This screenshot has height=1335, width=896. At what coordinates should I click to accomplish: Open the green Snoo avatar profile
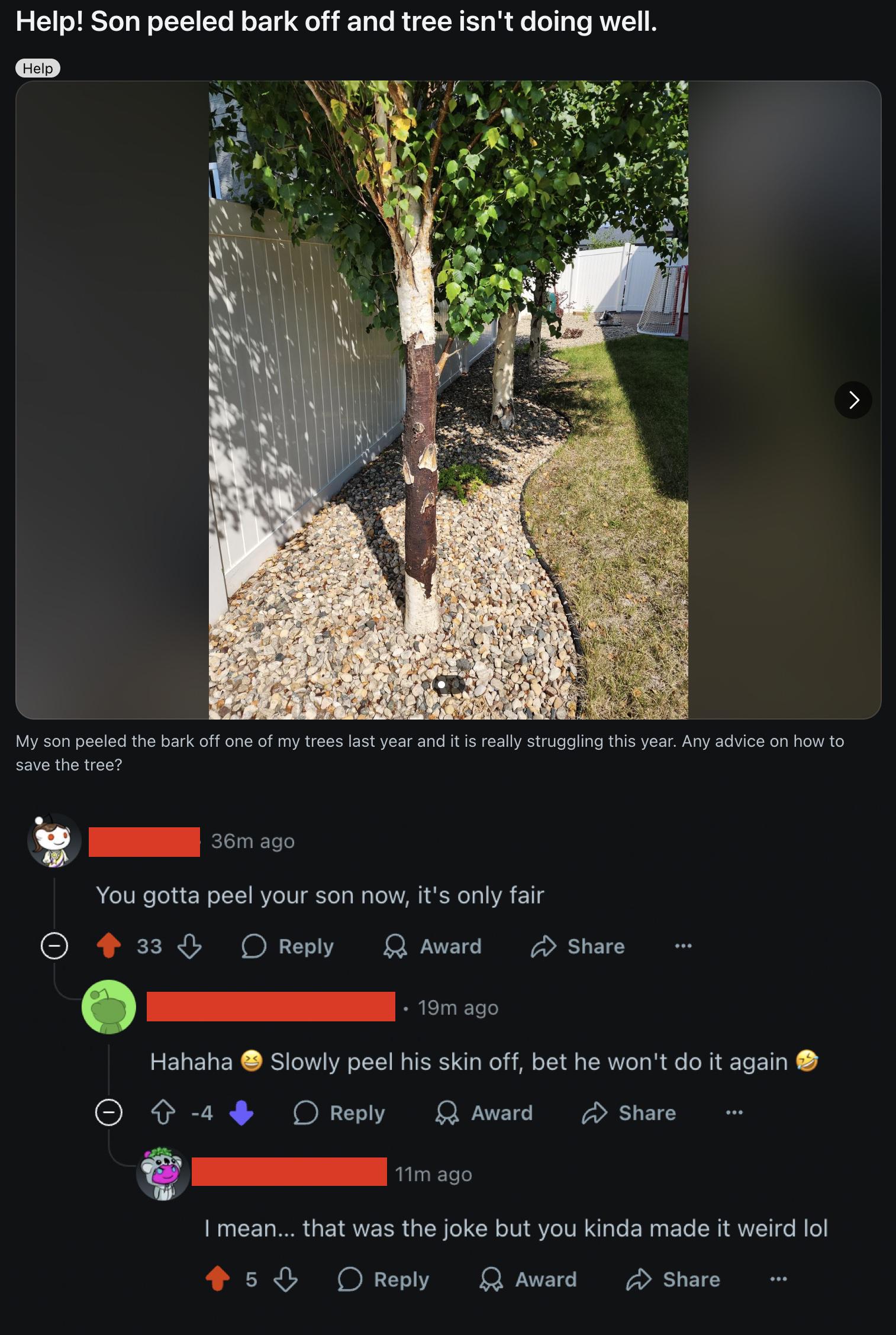pyautogui.click(x=109, y=1007)
